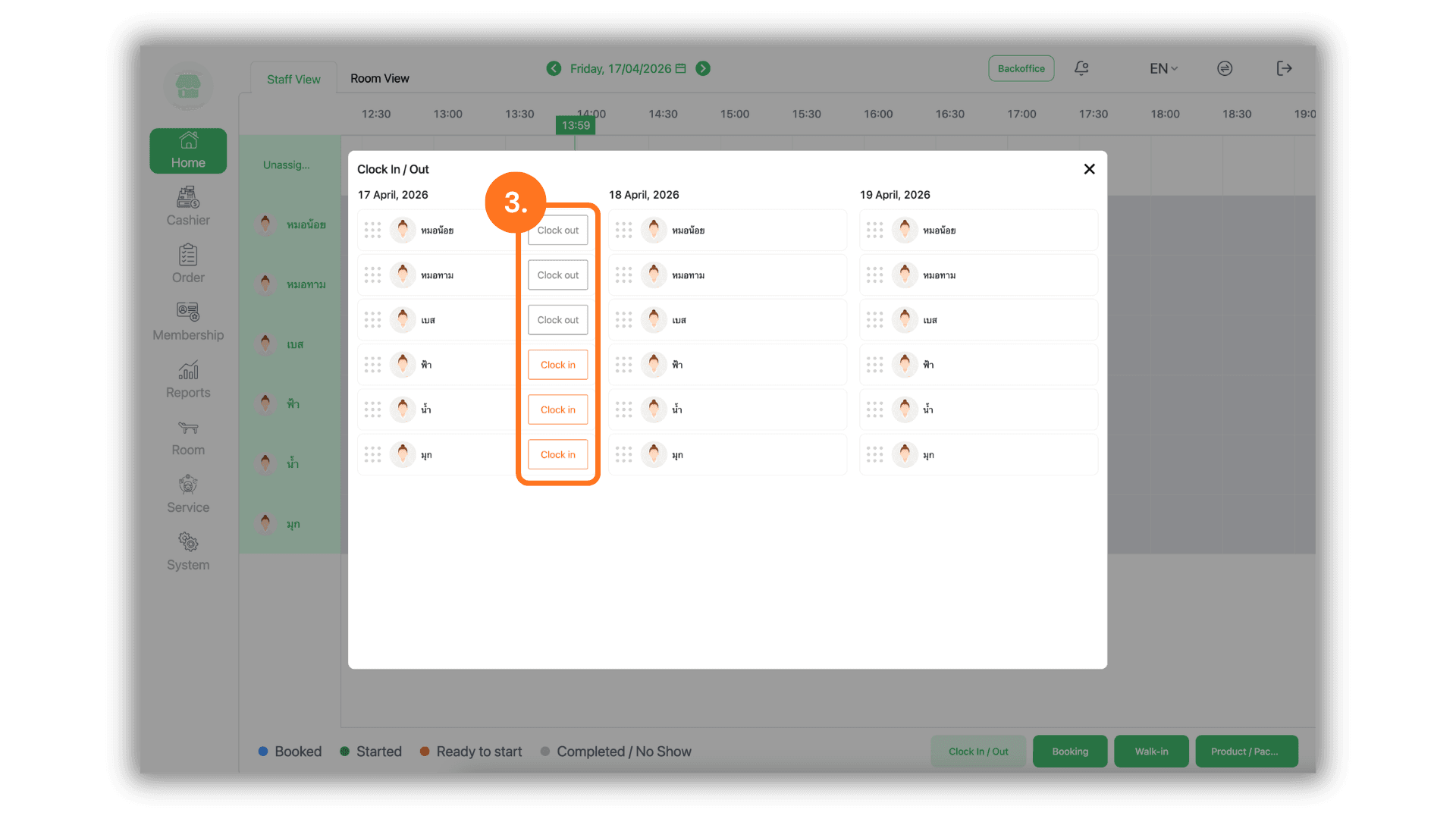Viewport: 1456px width, 819px height.
Task: Switch to the Room View tab
Action: tap(379, 78)
